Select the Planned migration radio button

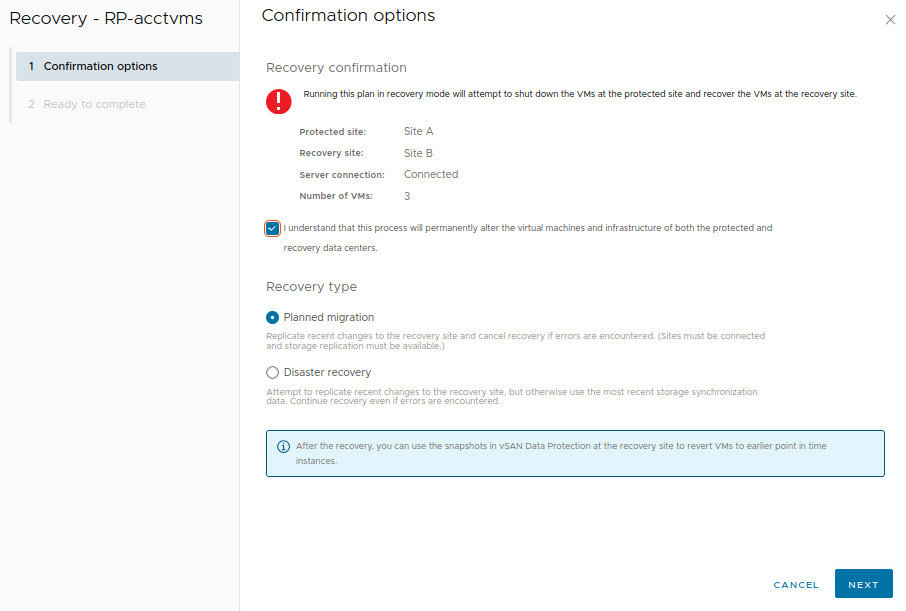273,317
